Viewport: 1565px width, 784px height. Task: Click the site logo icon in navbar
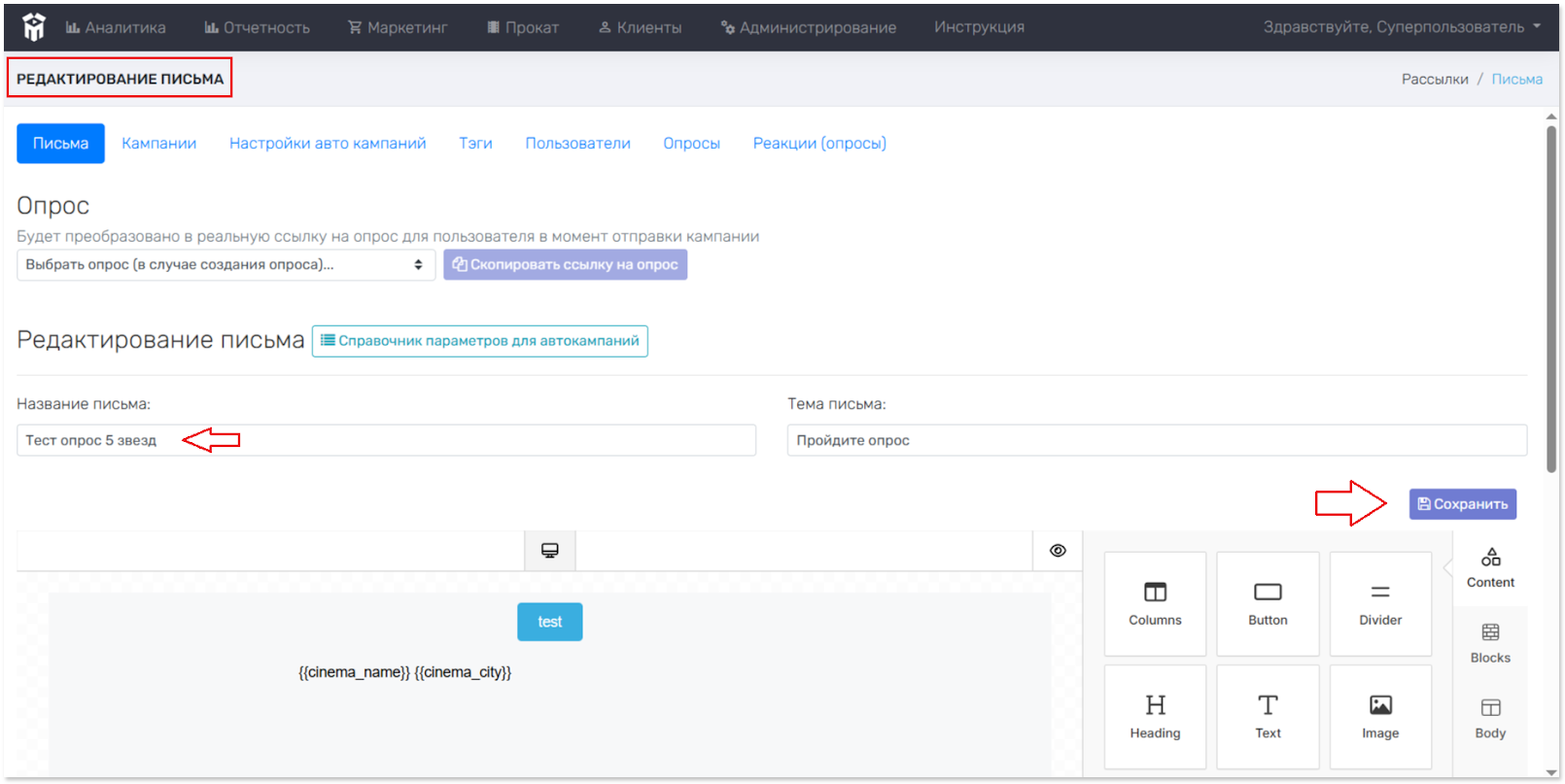point(34,27)
